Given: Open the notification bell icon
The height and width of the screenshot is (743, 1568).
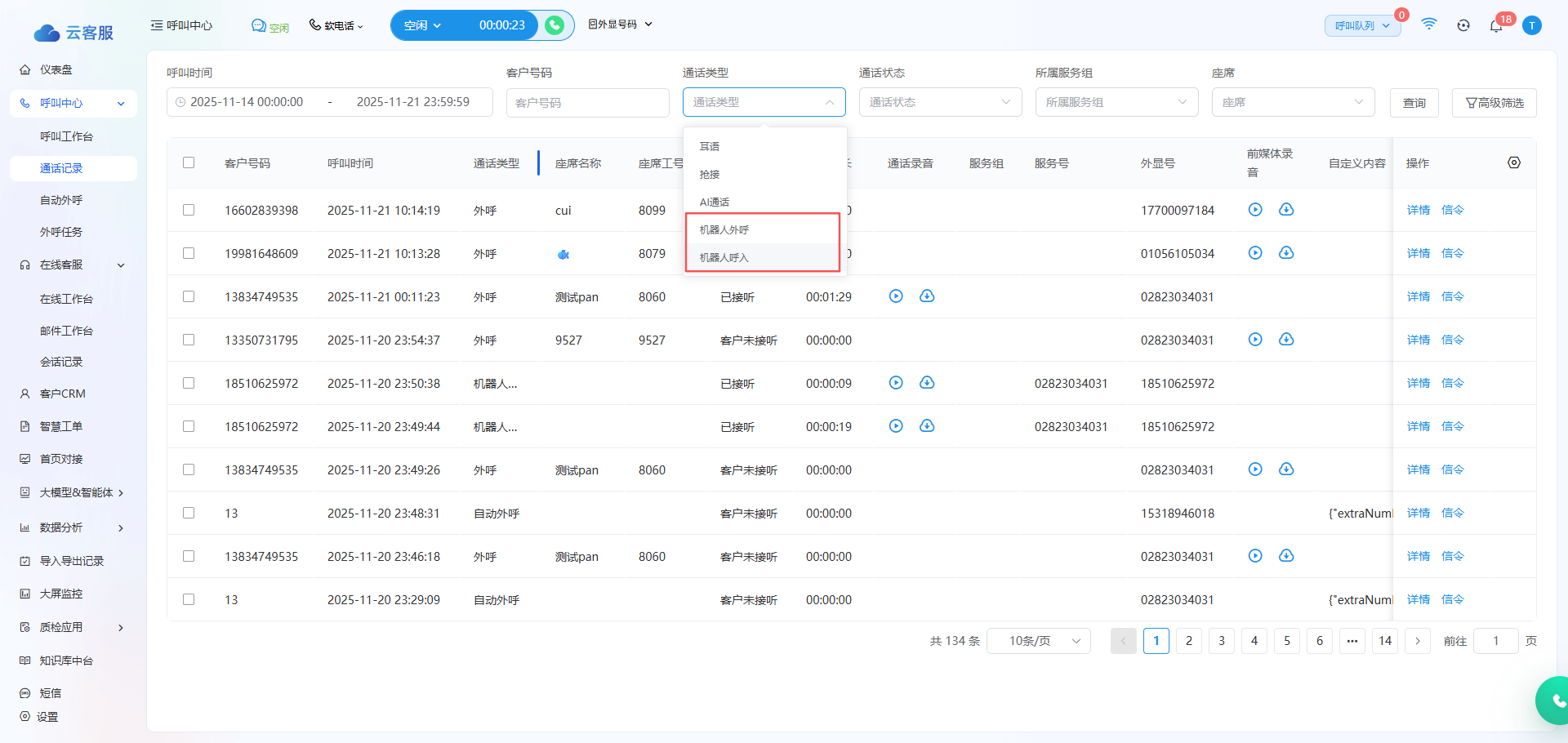Looking at the screenshot, I should tap(1495, 25).
